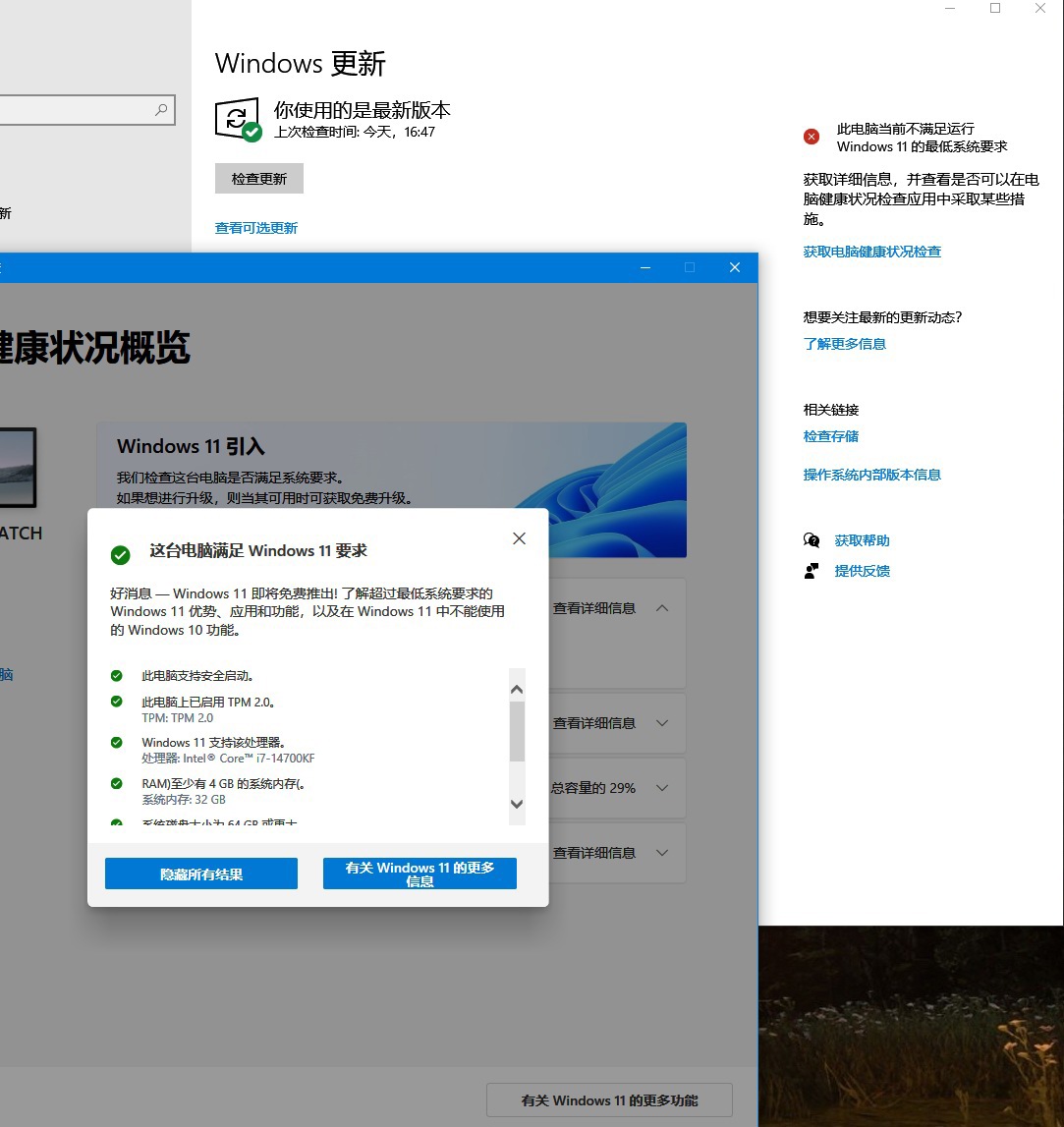This screenshot has height=1127, width=1064.
Task: Open the 提供反馈 link
Action: point(863,571)
